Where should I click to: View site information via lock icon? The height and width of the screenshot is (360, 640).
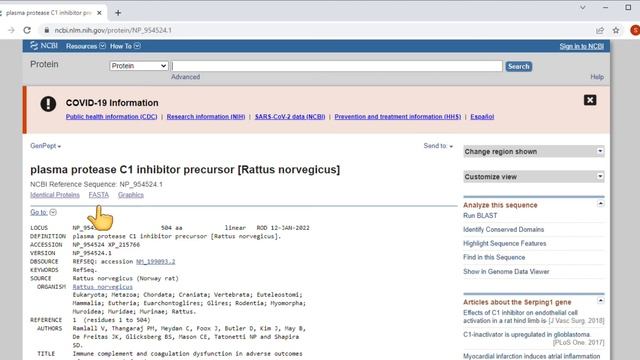(47, 30)
